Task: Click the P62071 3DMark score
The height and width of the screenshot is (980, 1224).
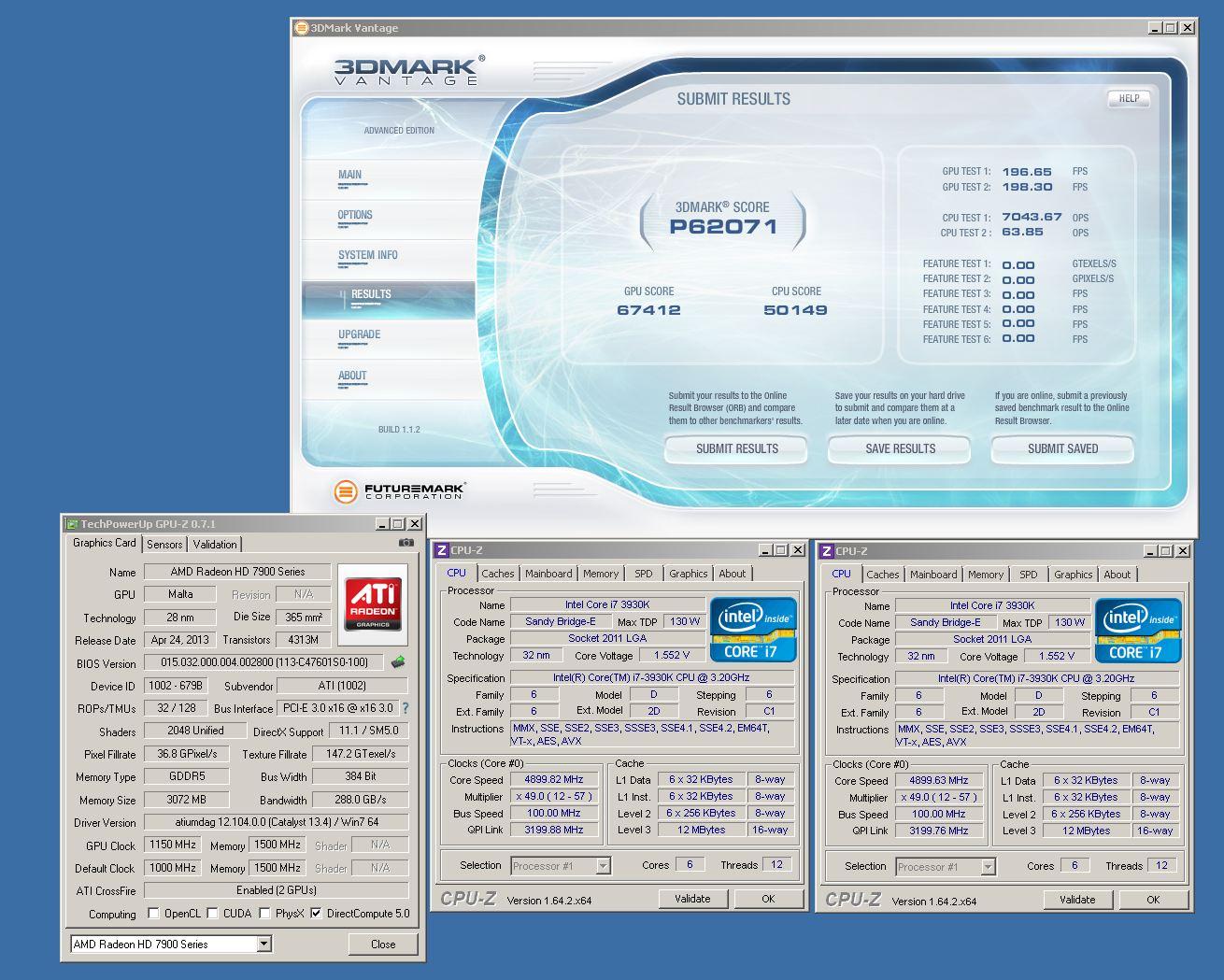Action: pyautogui.click(x=723, y=226)
